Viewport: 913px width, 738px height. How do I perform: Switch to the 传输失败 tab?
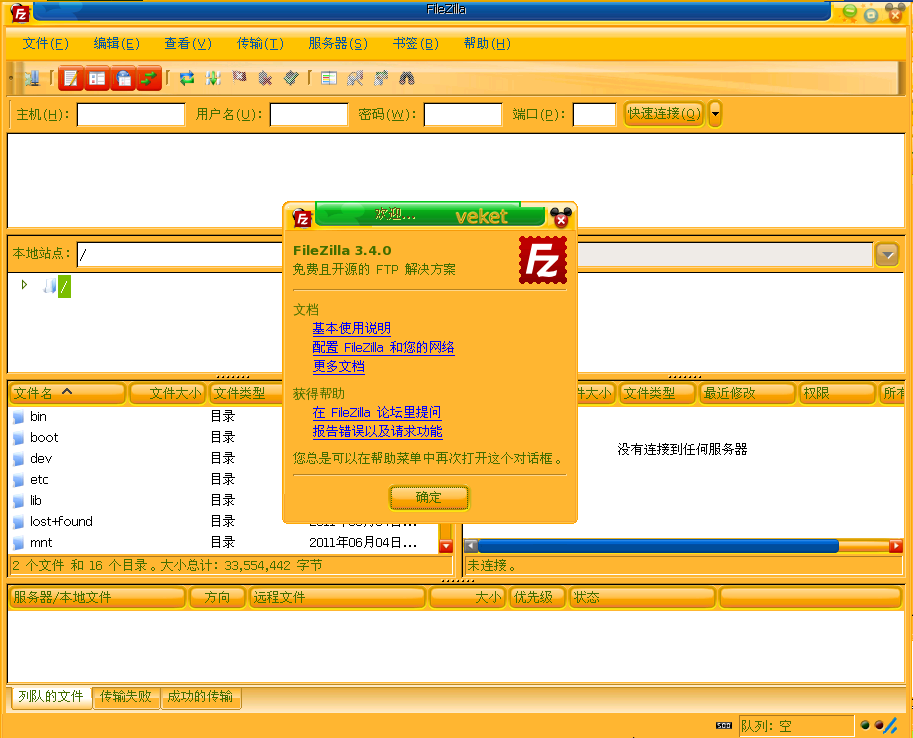[x=126, y=697]
